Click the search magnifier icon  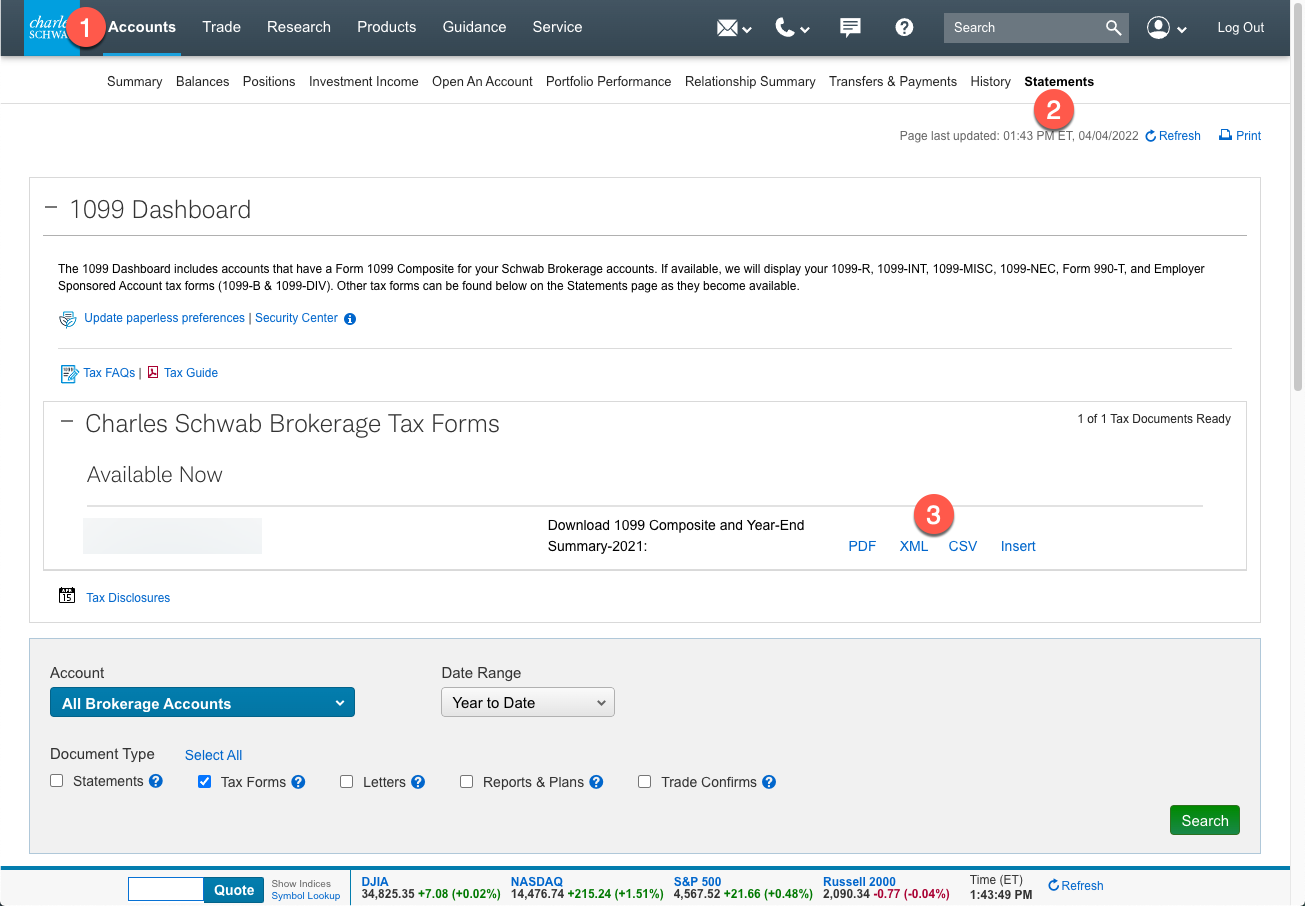point(1114,28)
